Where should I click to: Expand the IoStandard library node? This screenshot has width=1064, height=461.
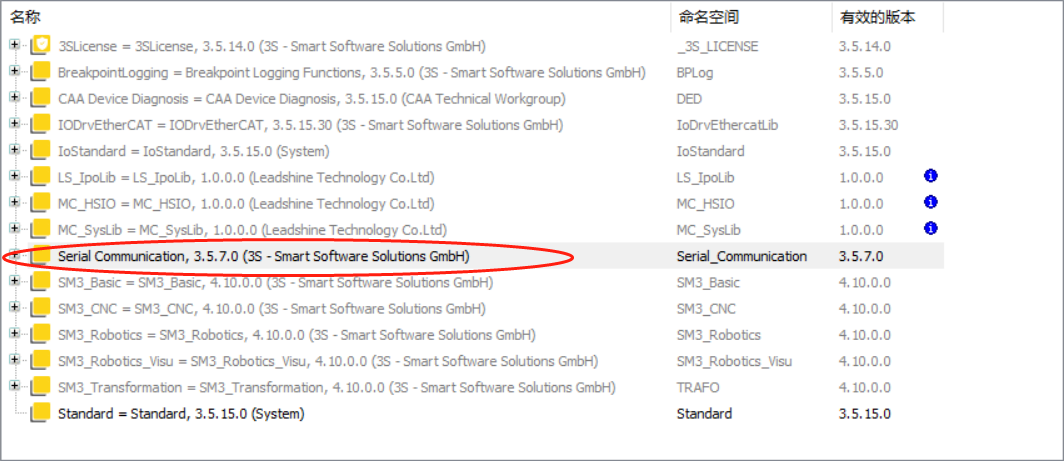coord(14,150)
